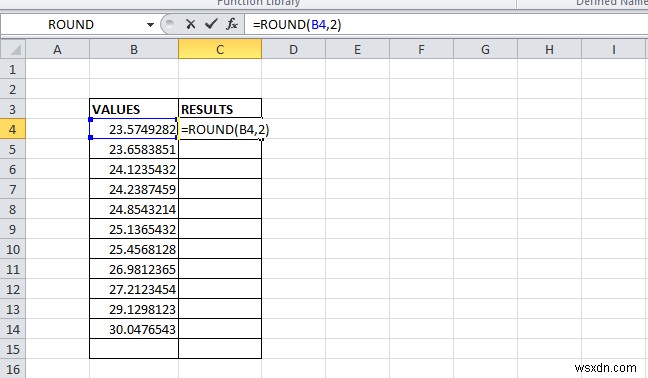The width and height of the screenshot is (648, 378).
Task: Select column H header
Action: (x=549, y=50)
